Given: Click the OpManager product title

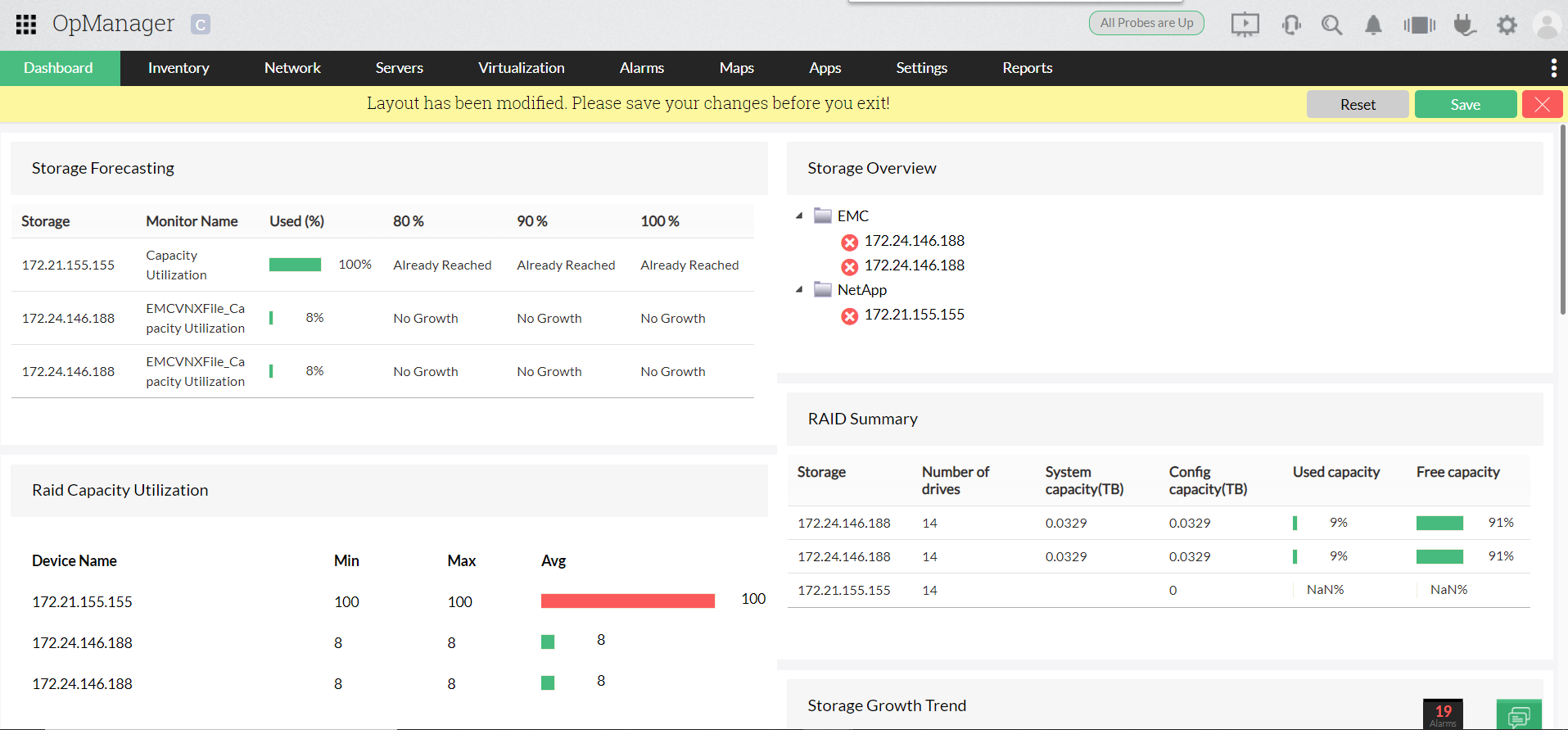Looking at the screenshot, I should (x=113, y=24).
